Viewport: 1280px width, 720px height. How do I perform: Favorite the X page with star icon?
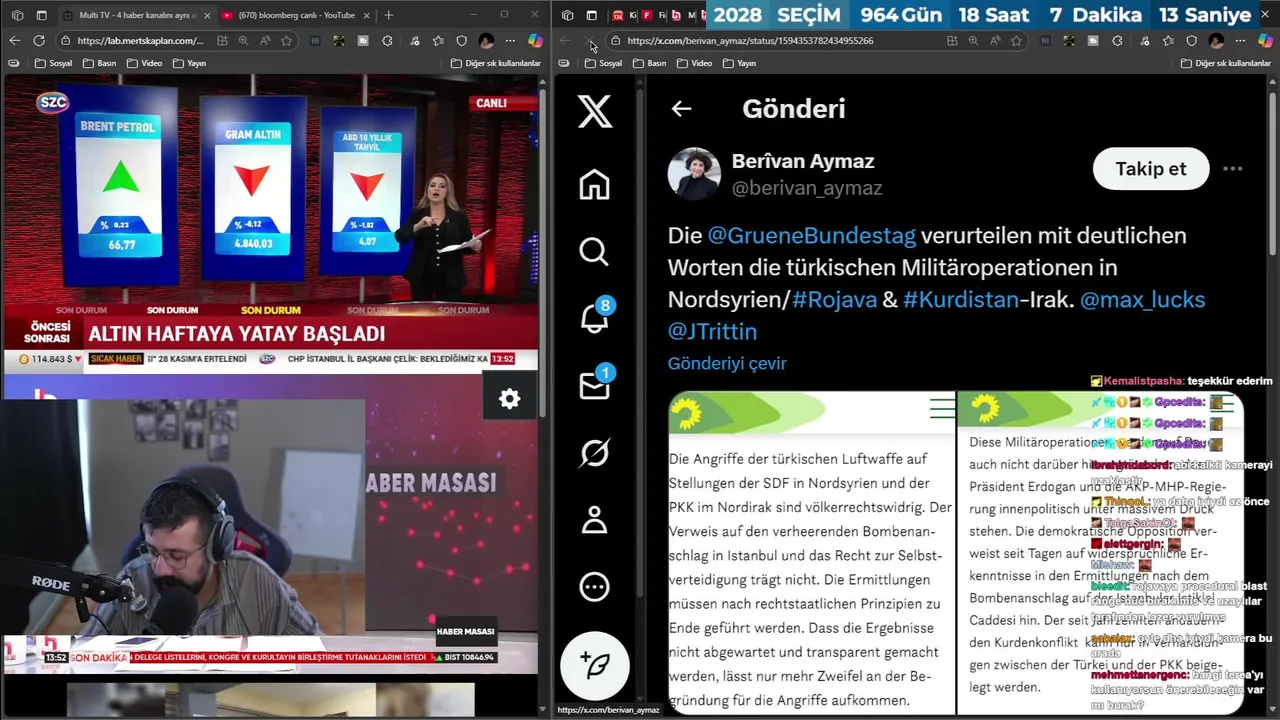click(1016, 41)
